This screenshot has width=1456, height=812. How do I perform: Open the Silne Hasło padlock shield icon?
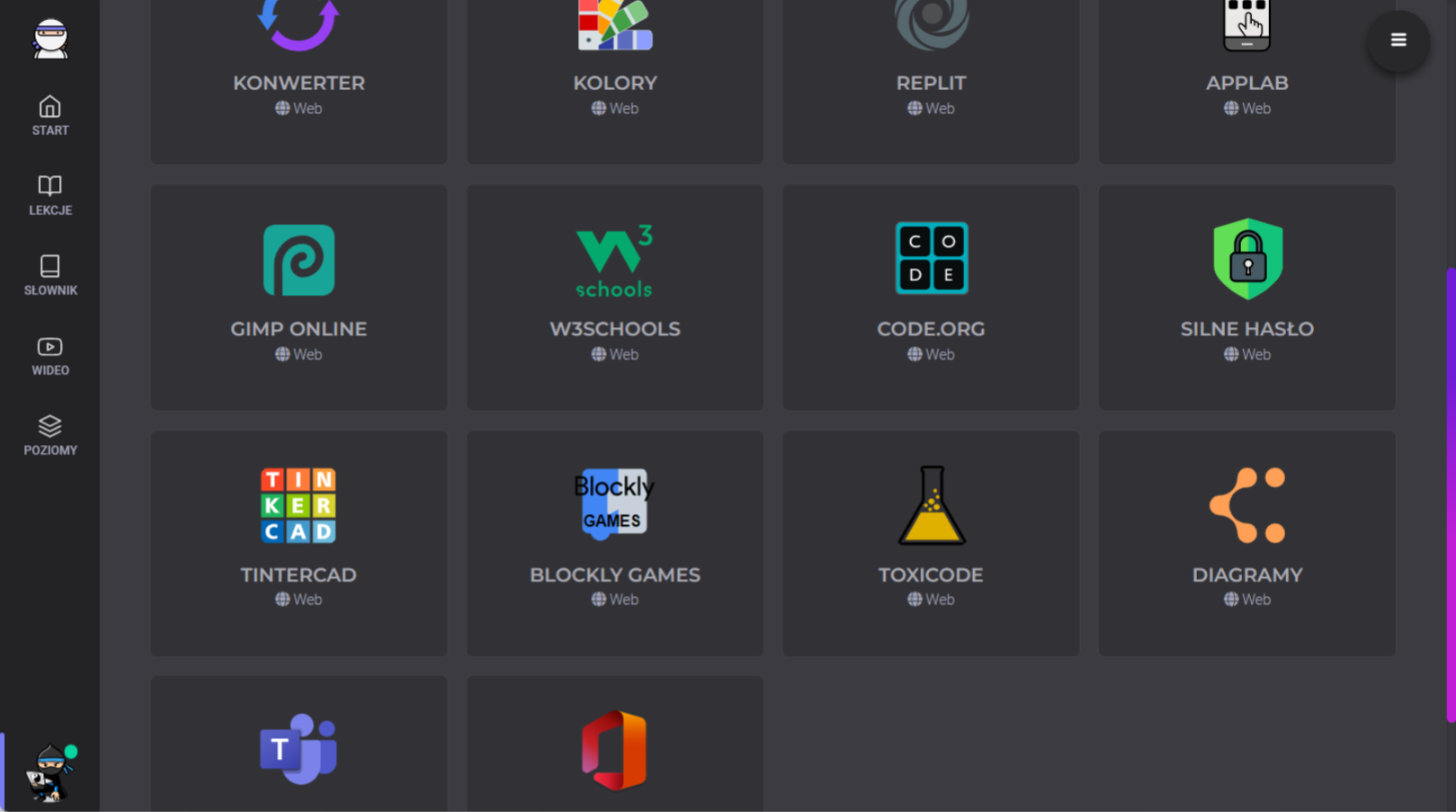[1246, 259]
